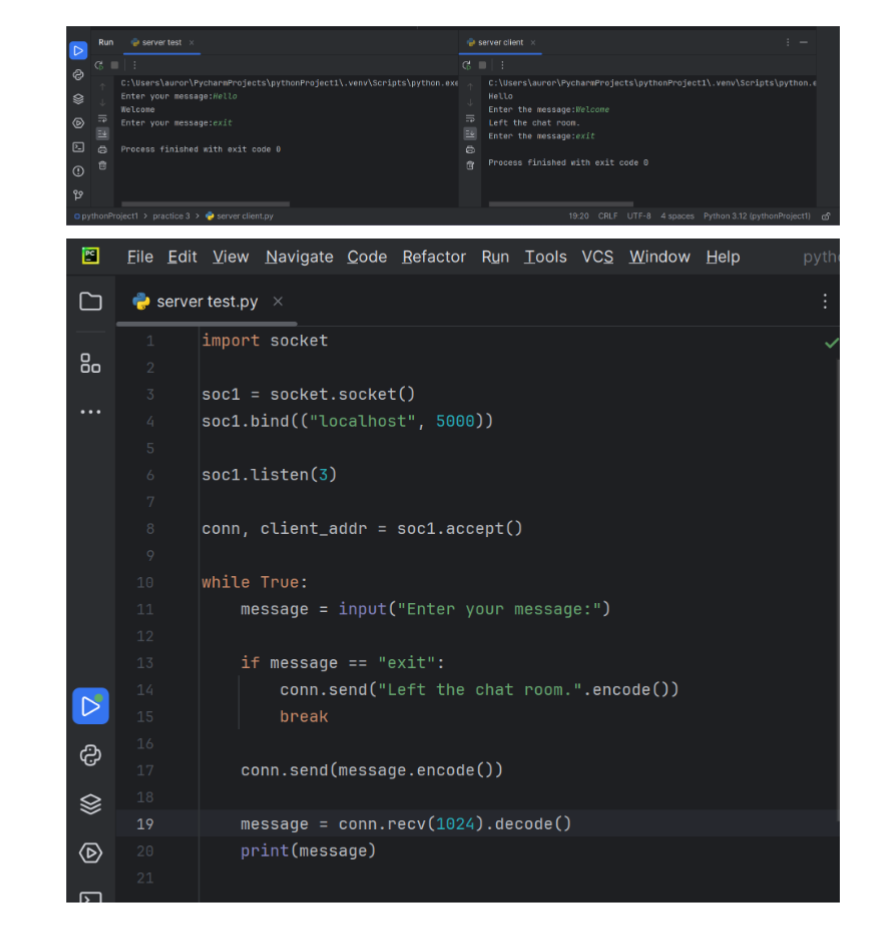Toggle scroll to end in server test console
This screenshot has height=929, width=896.
point(103,134)
